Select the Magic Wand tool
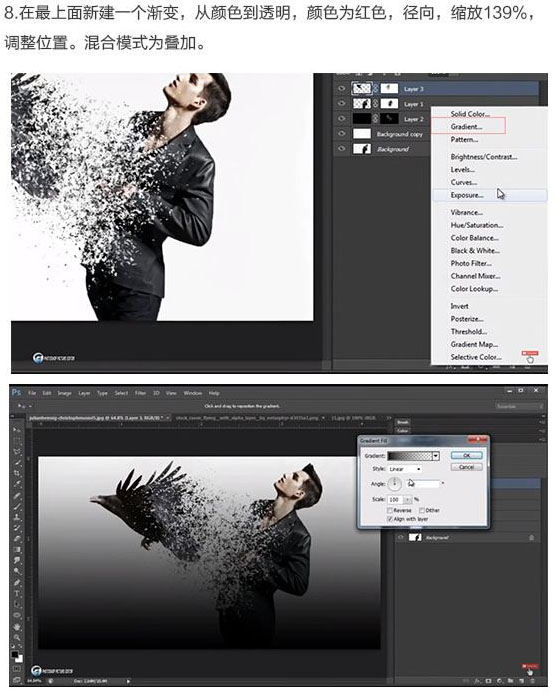Viewport: 558px width, 694px height. pyautogui.click(x=16, y=462)
